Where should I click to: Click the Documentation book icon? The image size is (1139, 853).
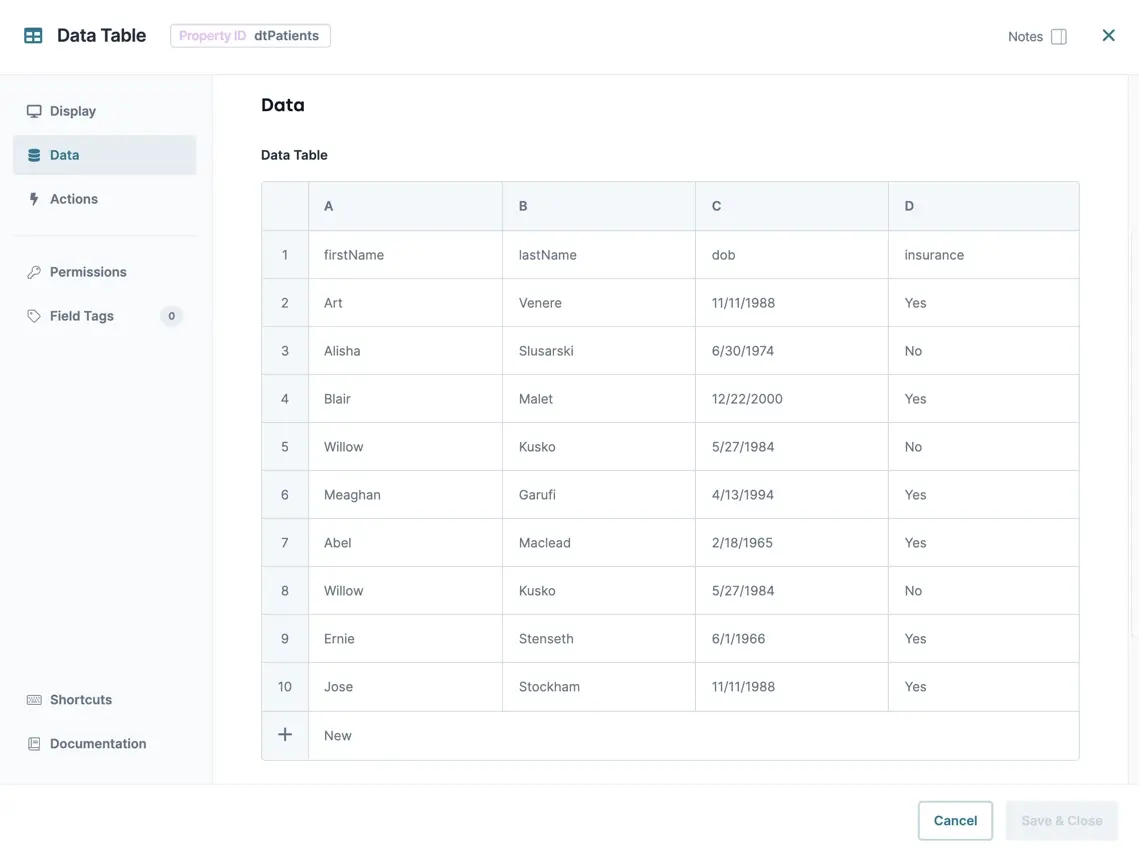point(34,744)
